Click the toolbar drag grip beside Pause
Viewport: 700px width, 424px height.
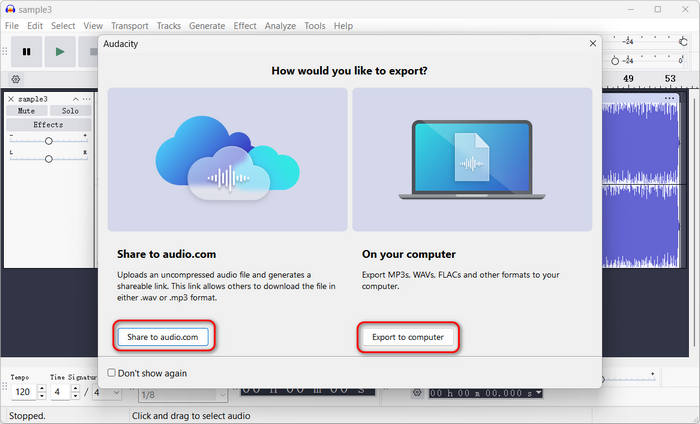click(x=5, y=52)
